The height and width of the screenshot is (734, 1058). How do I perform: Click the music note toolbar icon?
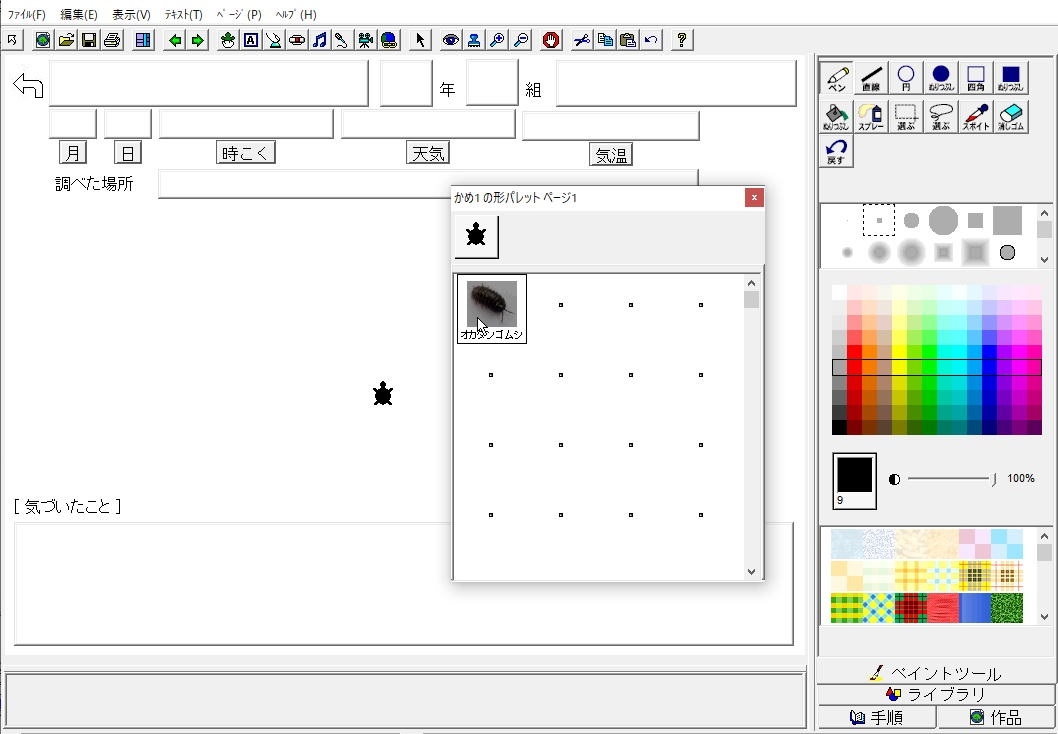[x=319, y=40]
